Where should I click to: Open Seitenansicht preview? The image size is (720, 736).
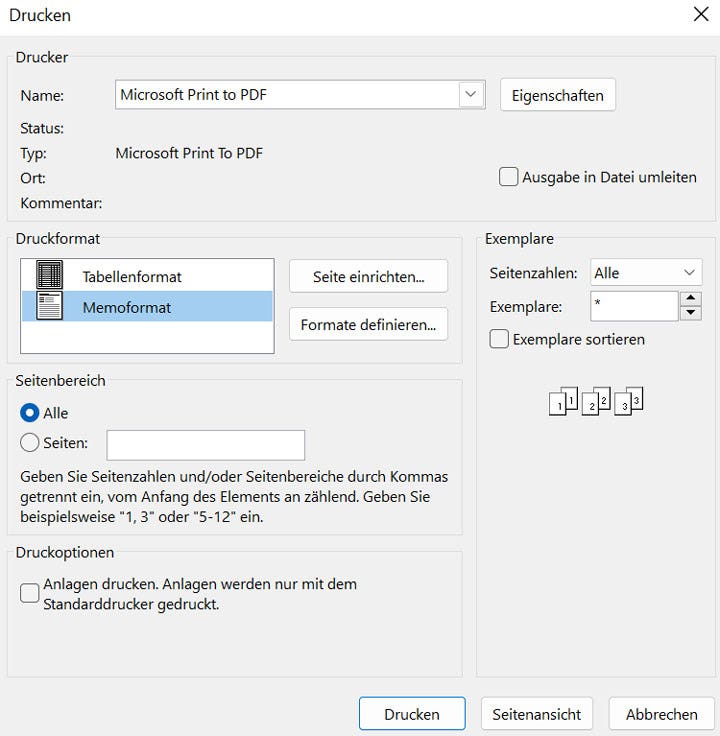(537, 714)
